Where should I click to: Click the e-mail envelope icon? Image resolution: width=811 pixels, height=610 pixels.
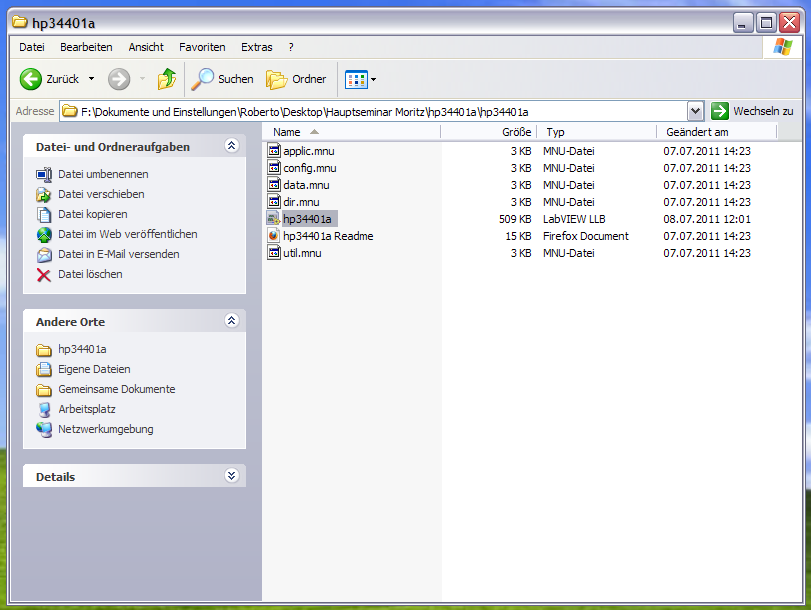[x=44, y=255]
